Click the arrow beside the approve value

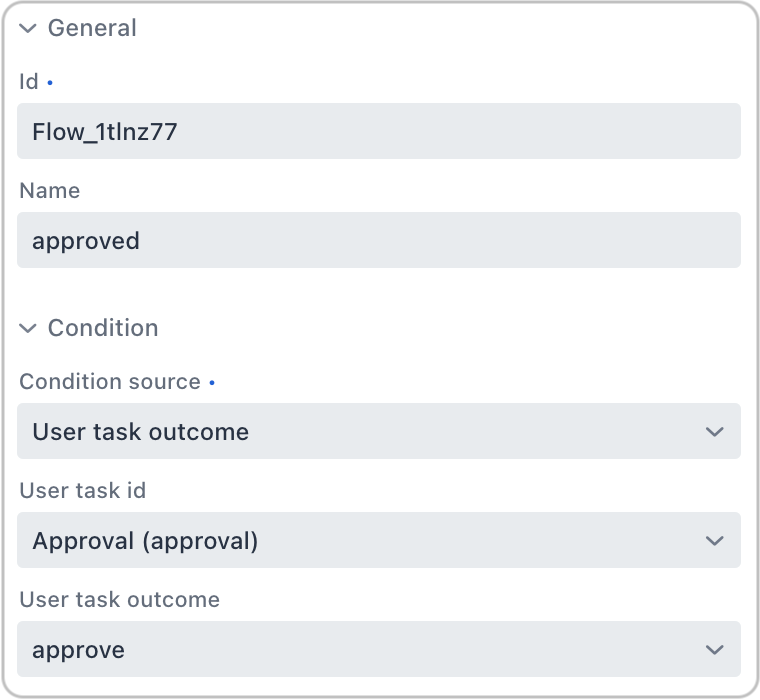tap(714, 650)
